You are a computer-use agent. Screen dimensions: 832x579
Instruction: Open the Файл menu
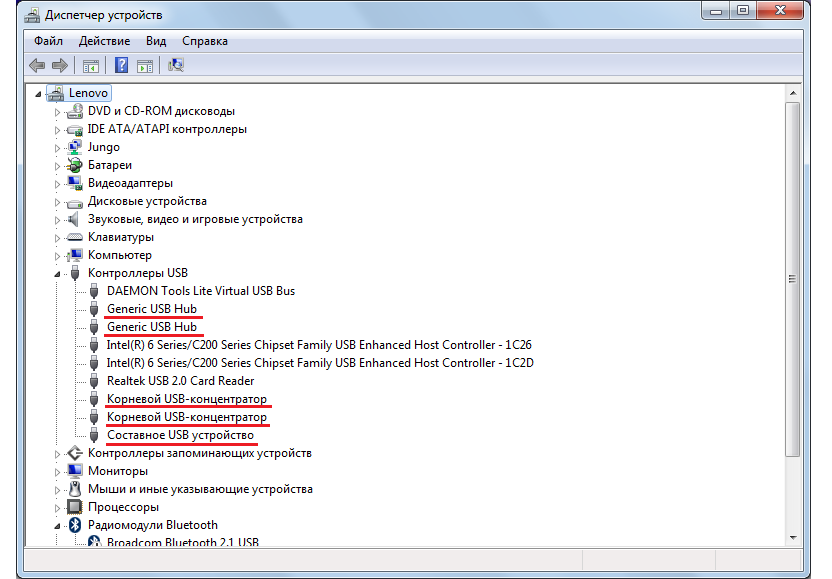pos(48,41)
